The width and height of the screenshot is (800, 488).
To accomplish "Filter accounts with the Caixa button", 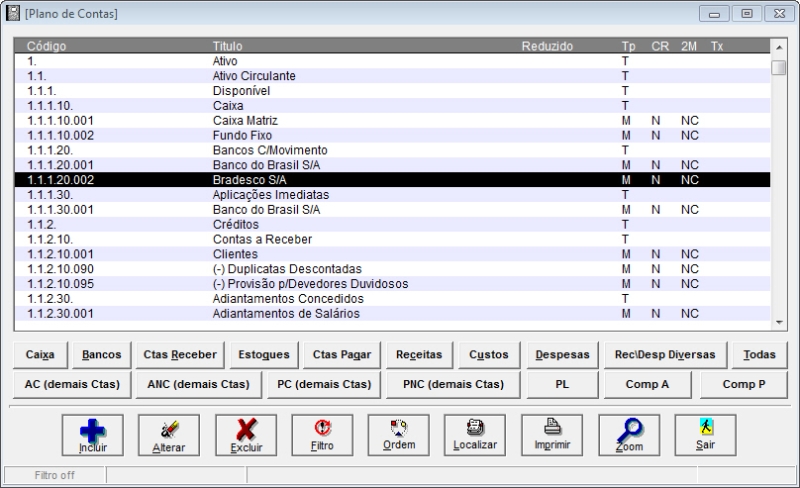I will coord(40,355).
